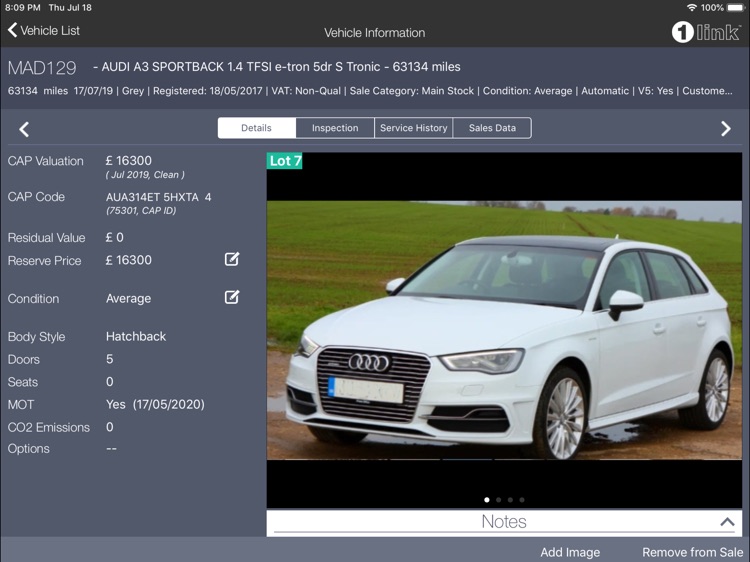Screen dimensions: 750x562
Task: Tap the Body Style Hatchback value
Action: click(x=136, y=337)
